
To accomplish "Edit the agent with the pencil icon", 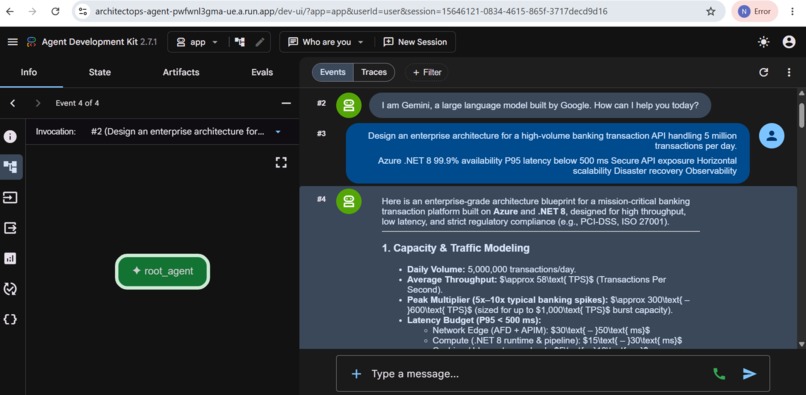I will pyautogui.click(x=260, y=42).
